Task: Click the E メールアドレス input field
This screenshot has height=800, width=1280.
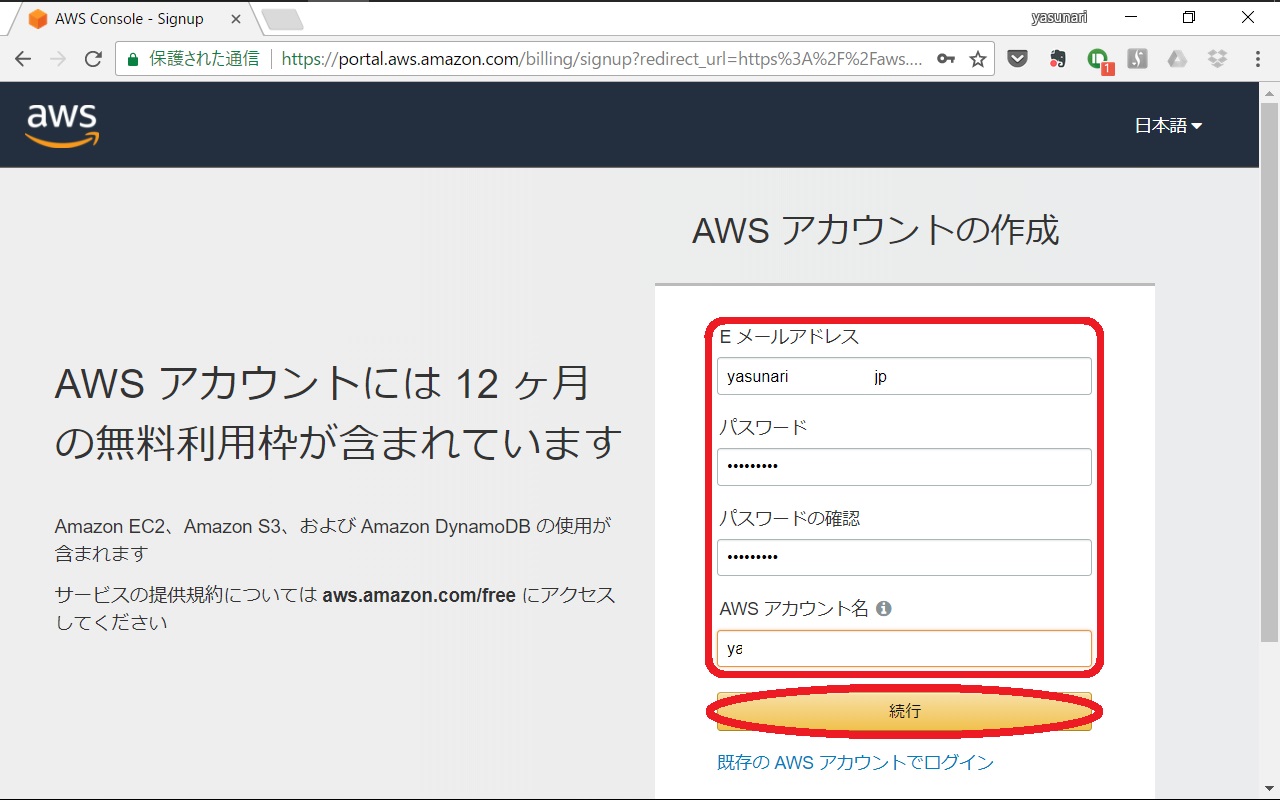Action: (x=904, y=376)
